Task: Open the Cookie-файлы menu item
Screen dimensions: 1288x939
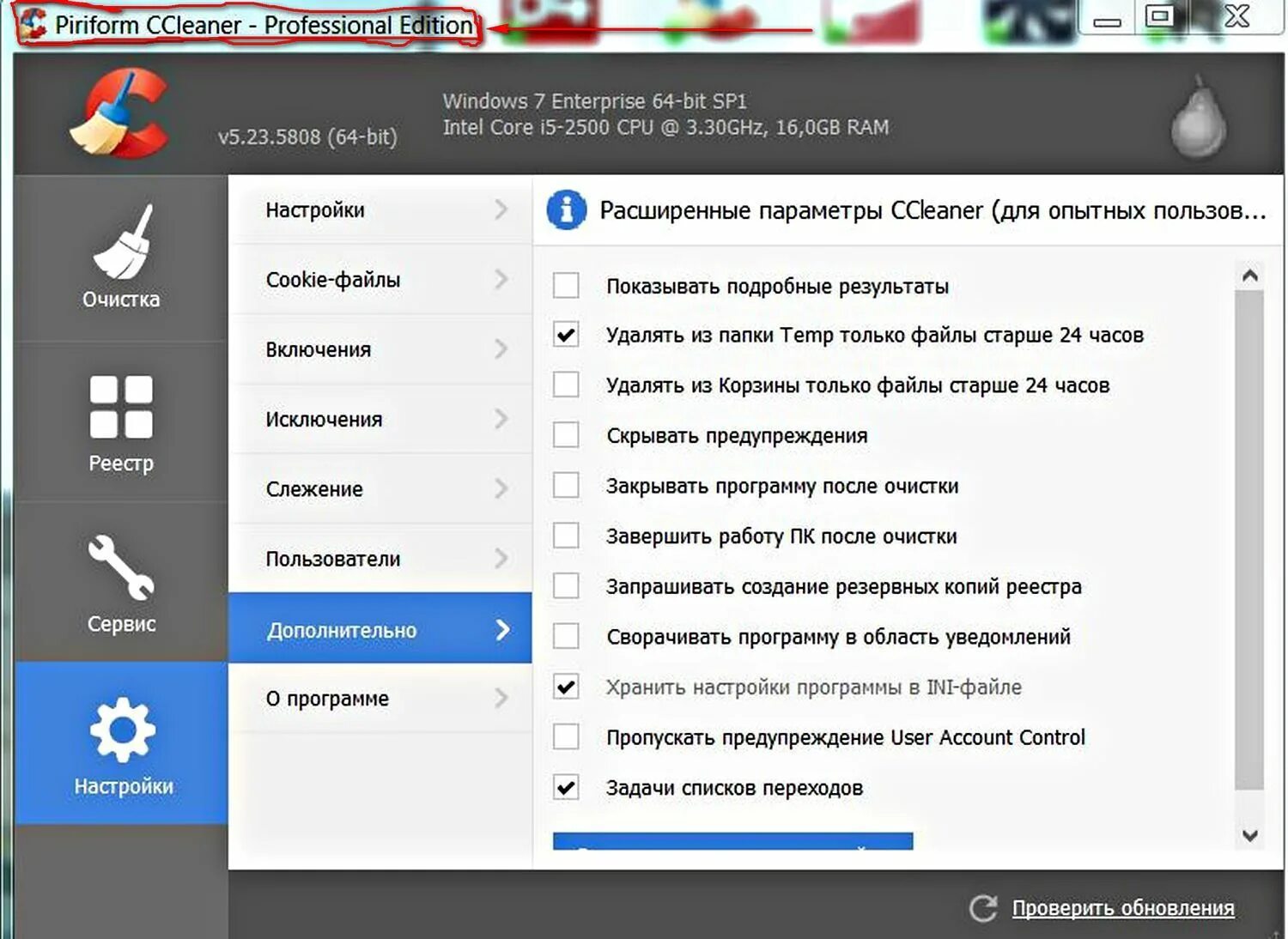Action: [380, 279]
